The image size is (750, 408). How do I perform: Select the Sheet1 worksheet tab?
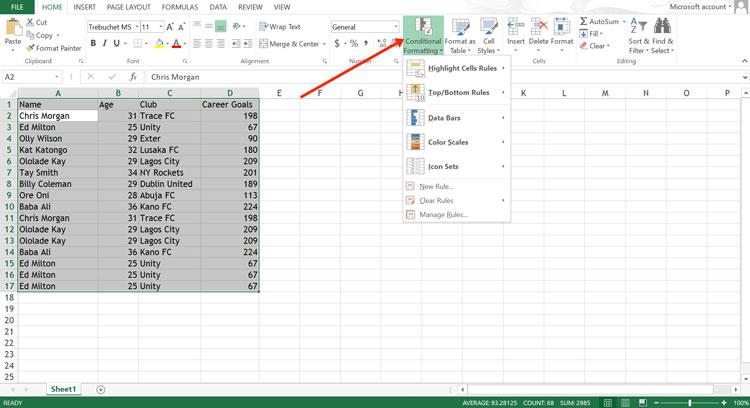pos(64,389)
